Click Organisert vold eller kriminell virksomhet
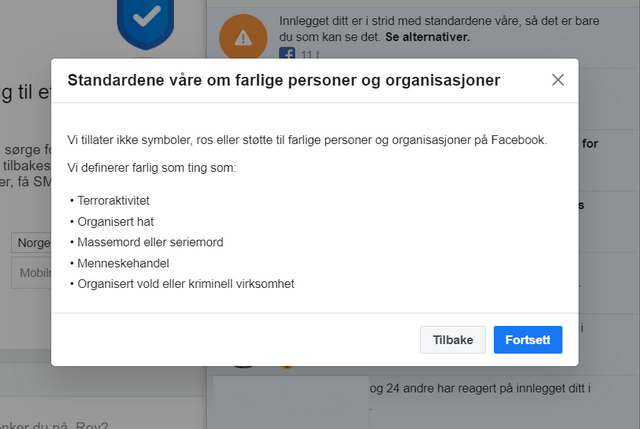Image resolution: width=640 pixels, height=429 pixels. click(x=186, y=284)
